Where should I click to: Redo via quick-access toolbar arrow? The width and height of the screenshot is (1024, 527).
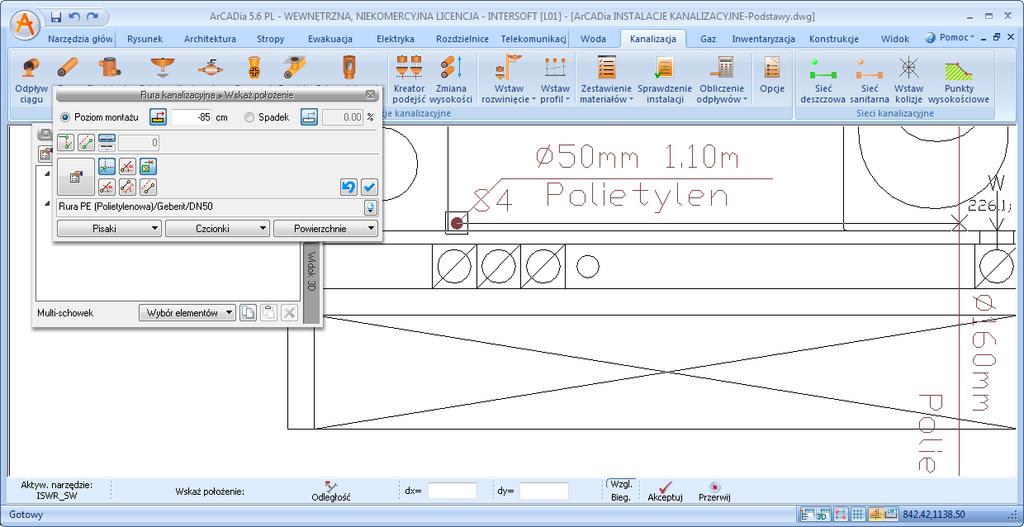click(92, 16)
